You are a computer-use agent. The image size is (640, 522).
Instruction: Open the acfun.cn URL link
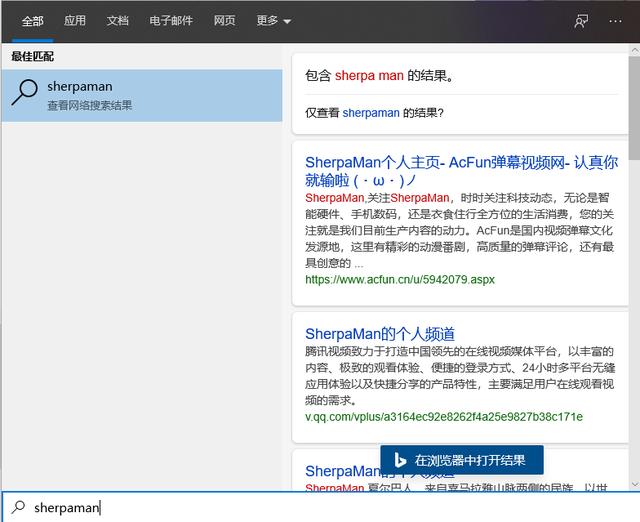tap(400, 280)
